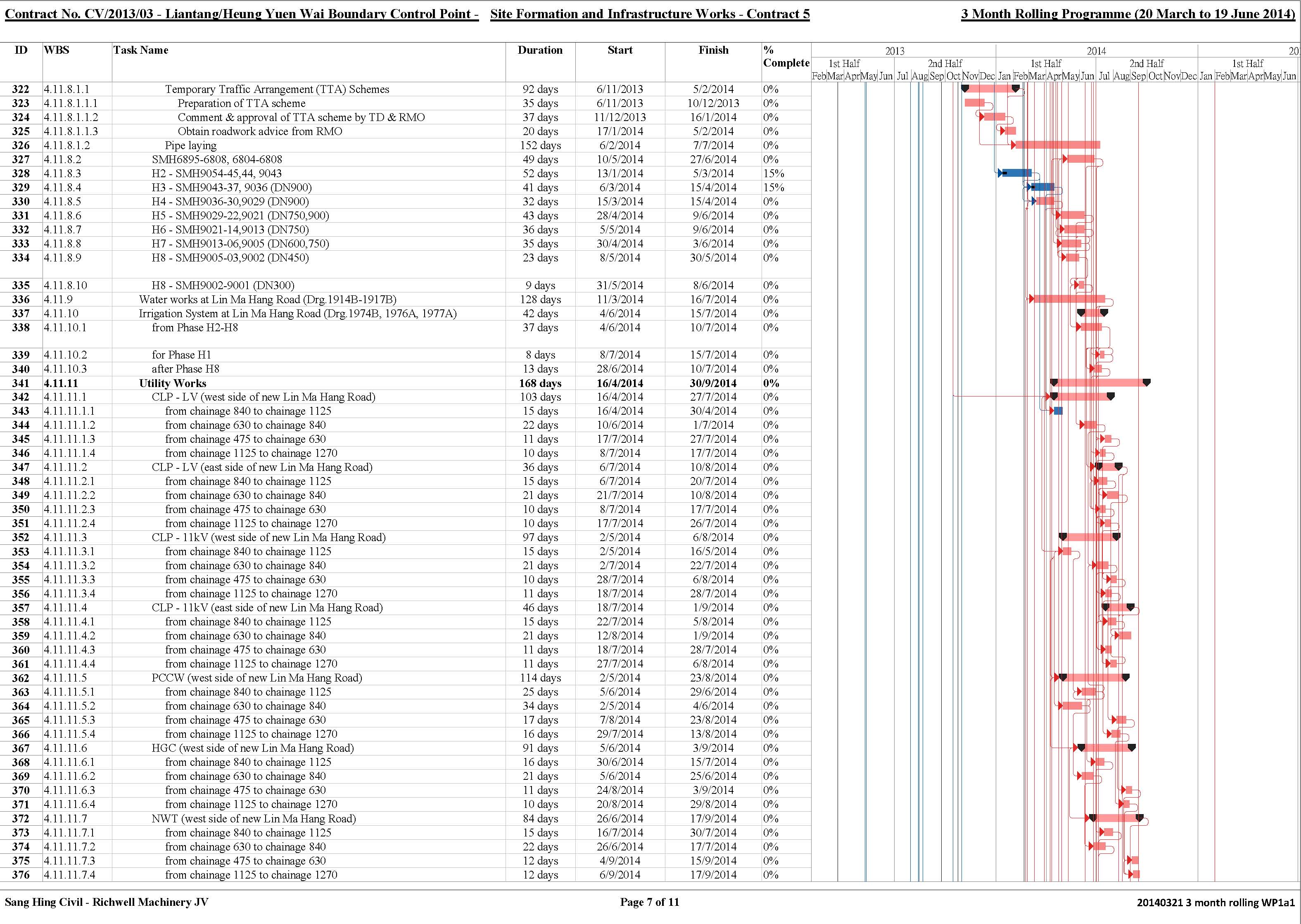1301x924 pixels.
Task: Click the 'Duration' column header
Action: pos(540,50)
